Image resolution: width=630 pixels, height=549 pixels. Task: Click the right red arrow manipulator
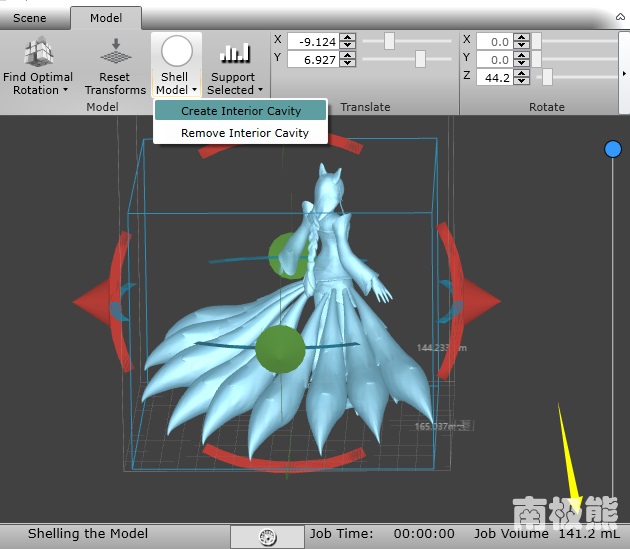[481, 301]
